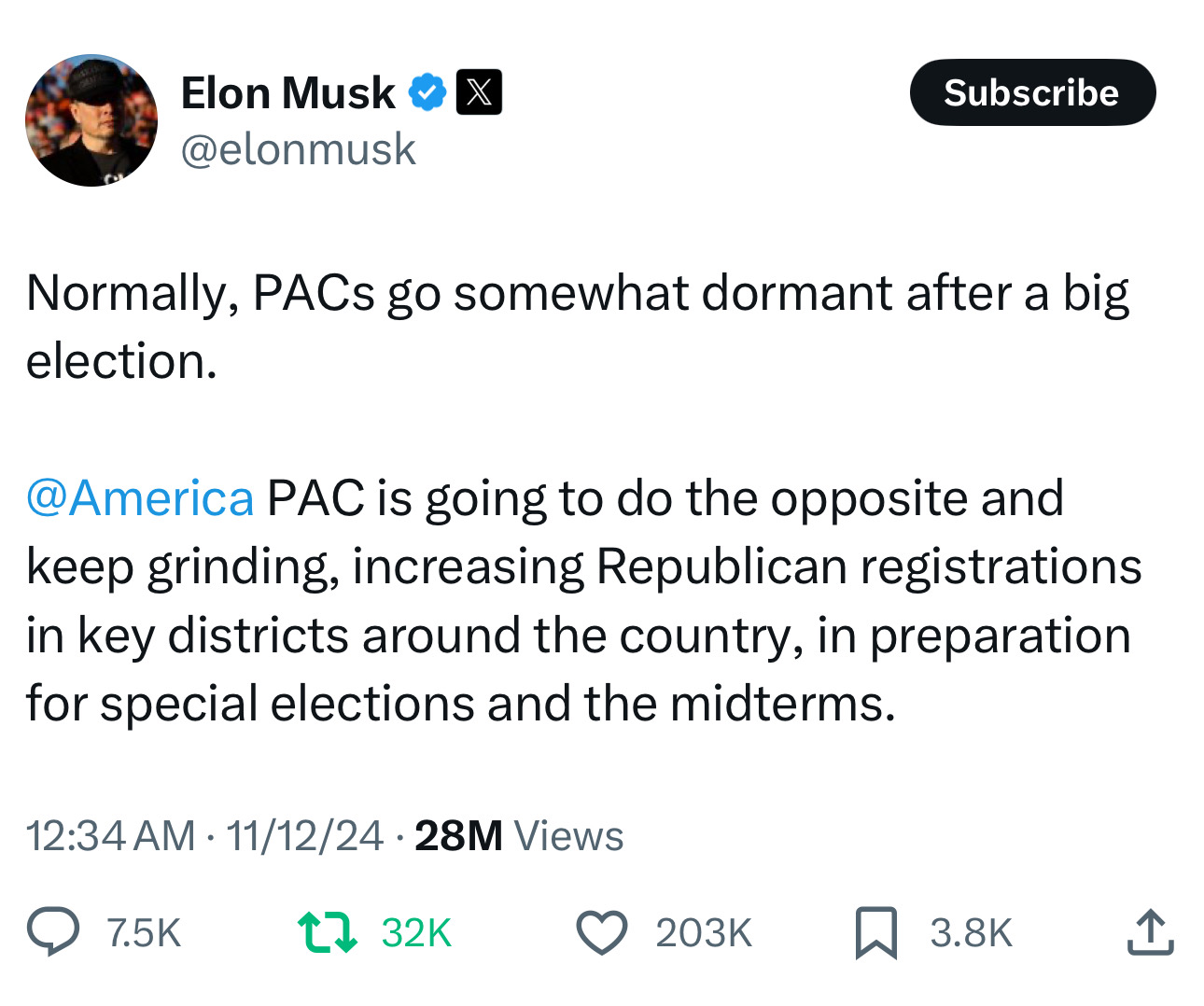Click the 203K likes count

click(x=704, y=933)
